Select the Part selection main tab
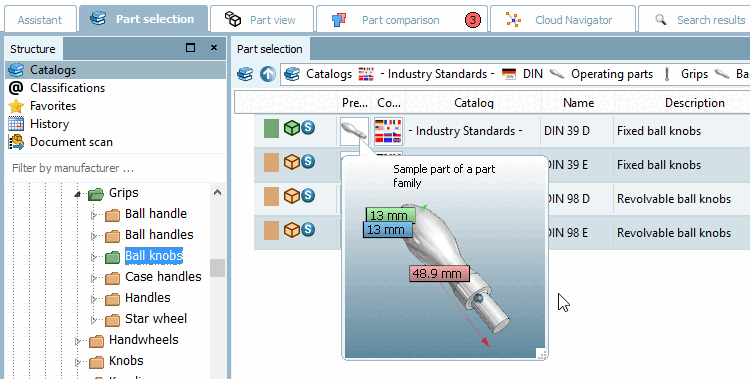 click(143, 19)
